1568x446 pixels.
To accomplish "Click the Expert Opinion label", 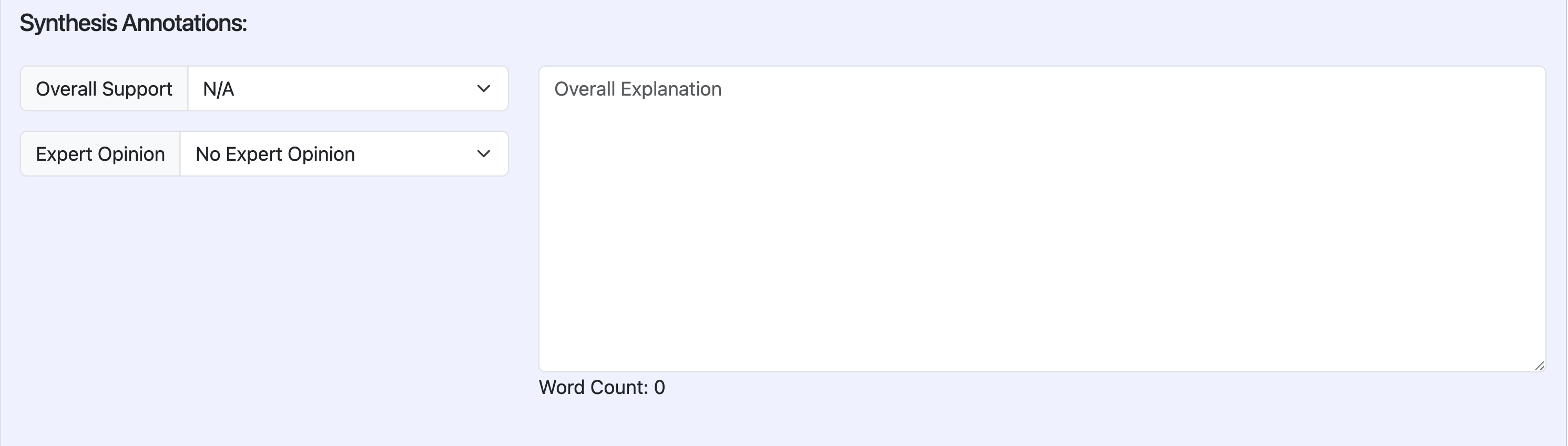I will click(x=100, y=154).
